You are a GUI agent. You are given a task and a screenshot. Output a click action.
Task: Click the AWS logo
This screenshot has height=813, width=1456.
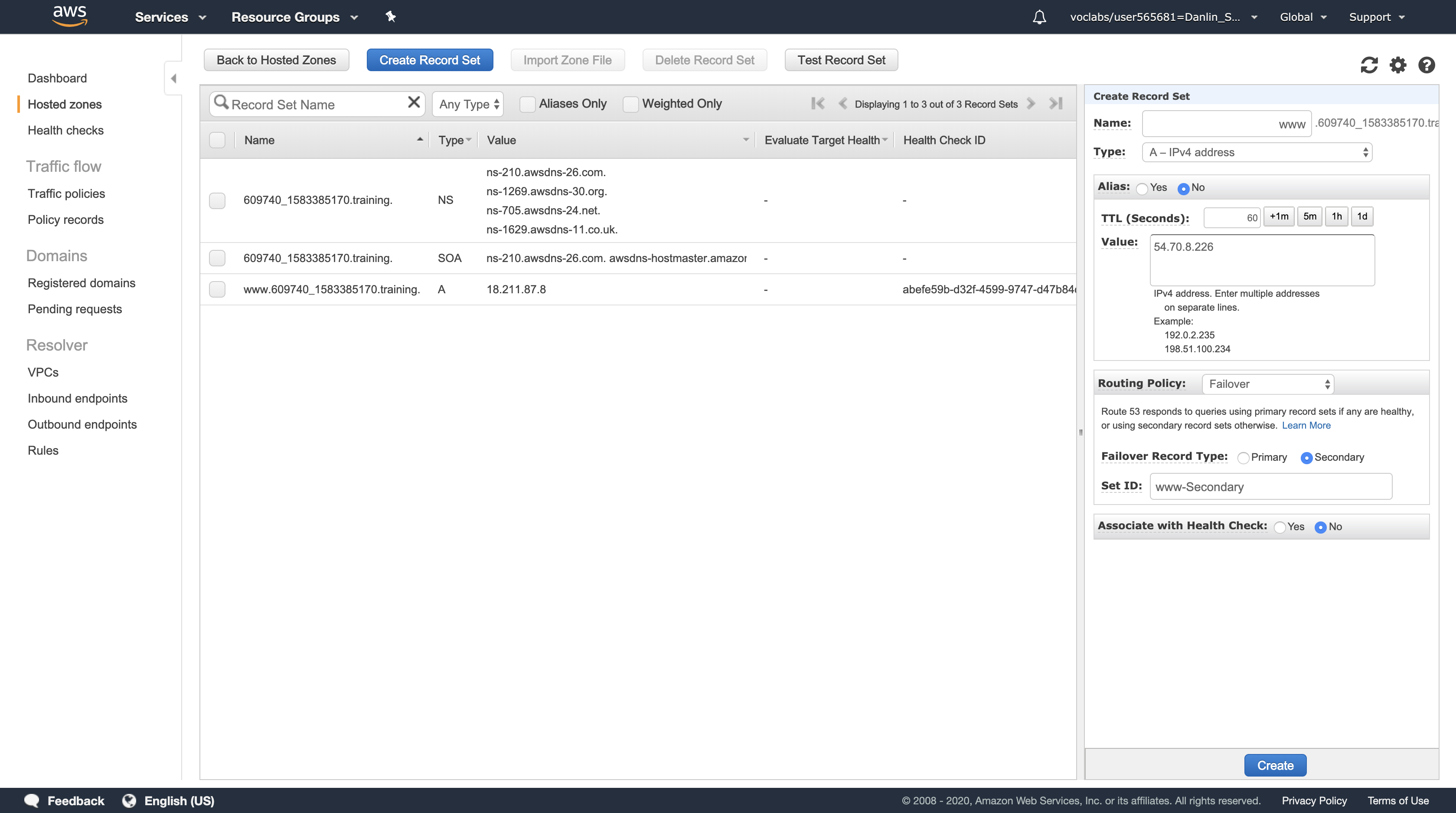point(69,16)
